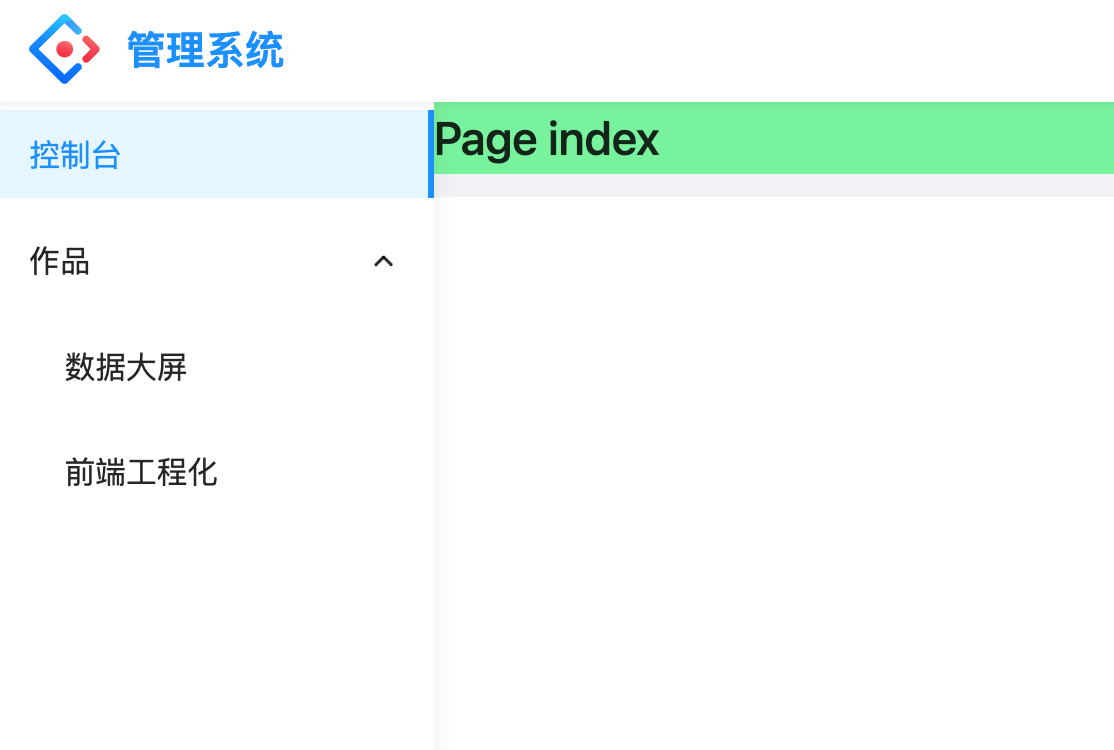Screen dimensions: 1114x750
Task: Click the green header banner's empty area
Action: (x=888, y=138)
